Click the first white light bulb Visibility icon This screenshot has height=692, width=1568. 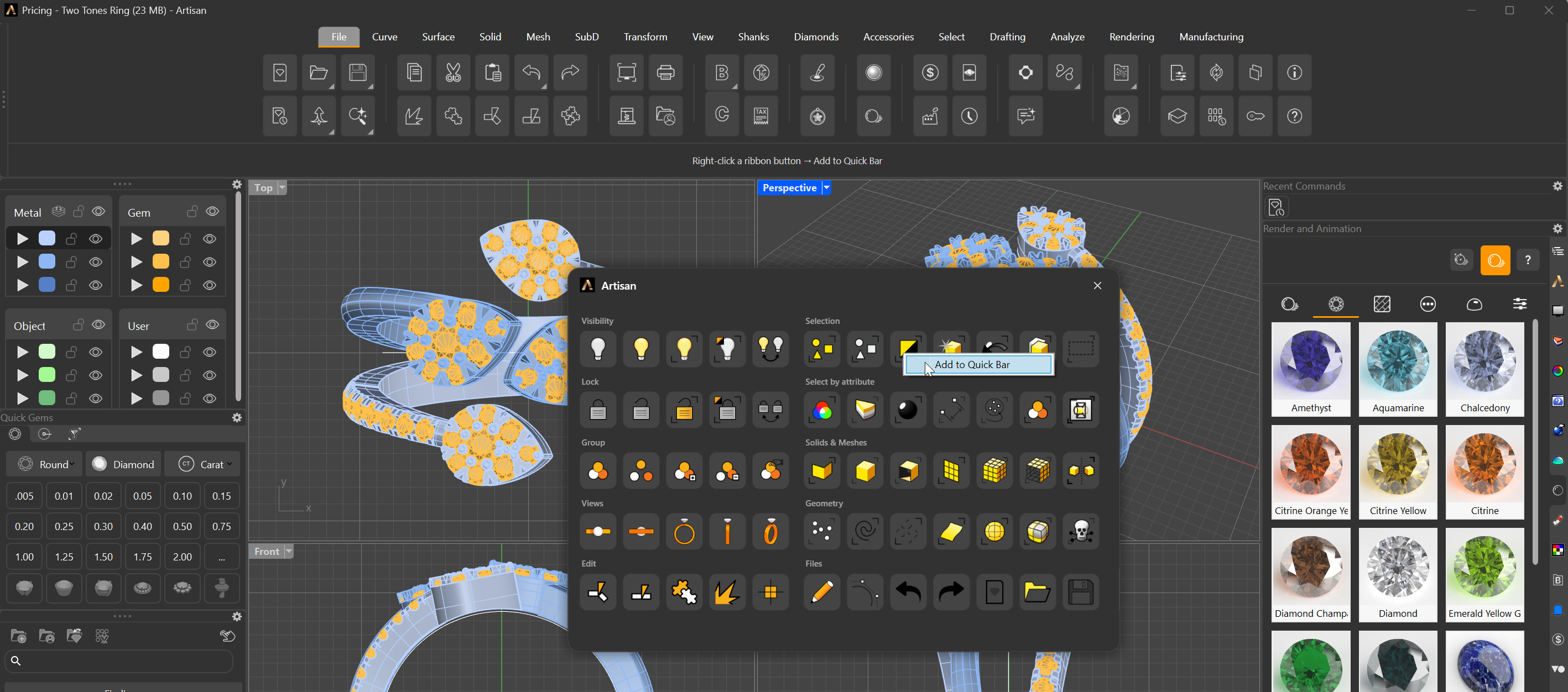(598, 349)
